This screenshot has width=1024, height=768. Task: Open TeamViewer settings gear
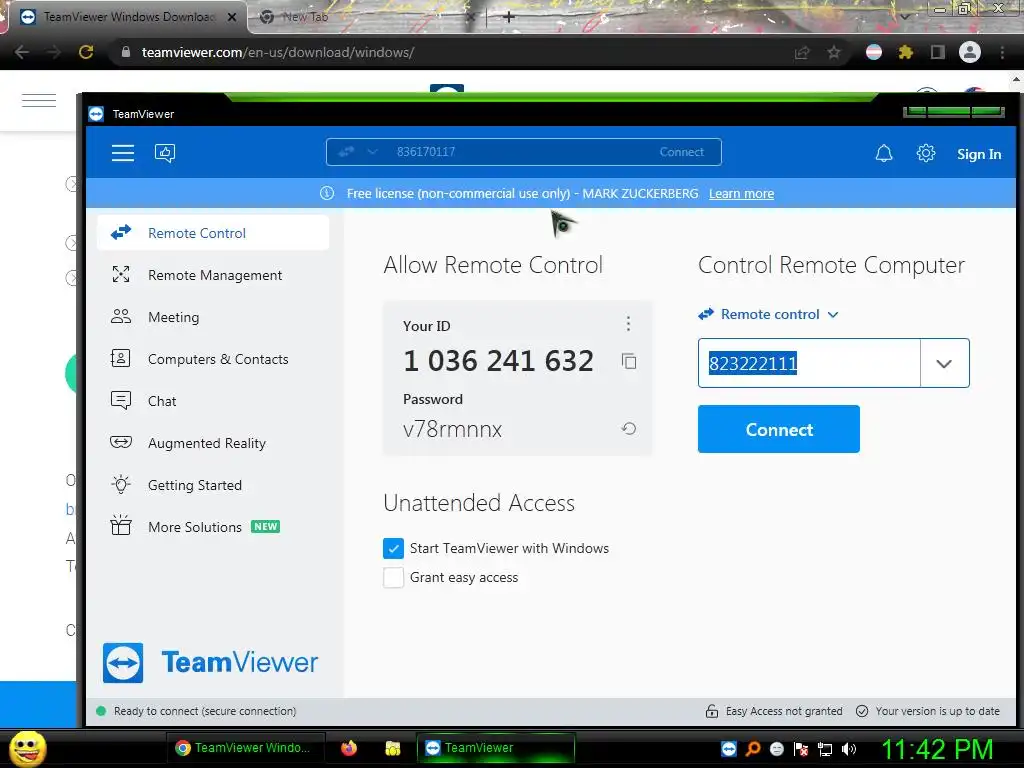click(925, 153)
